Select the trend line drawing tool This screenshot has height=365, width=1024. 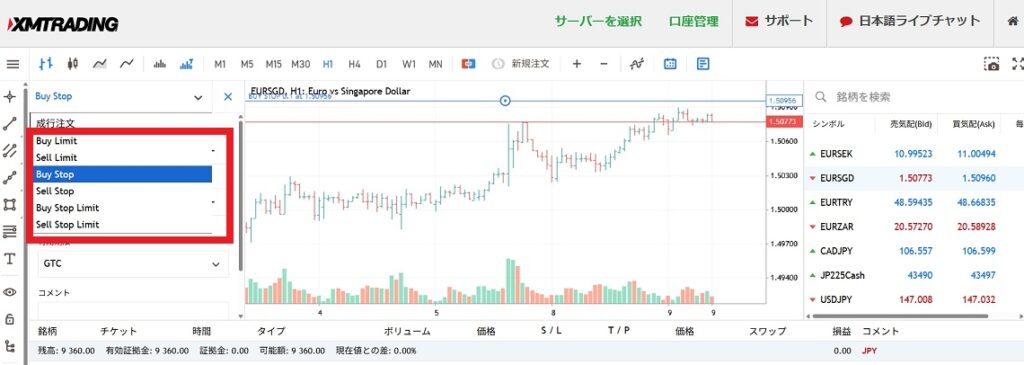click(x=10, y=124)
